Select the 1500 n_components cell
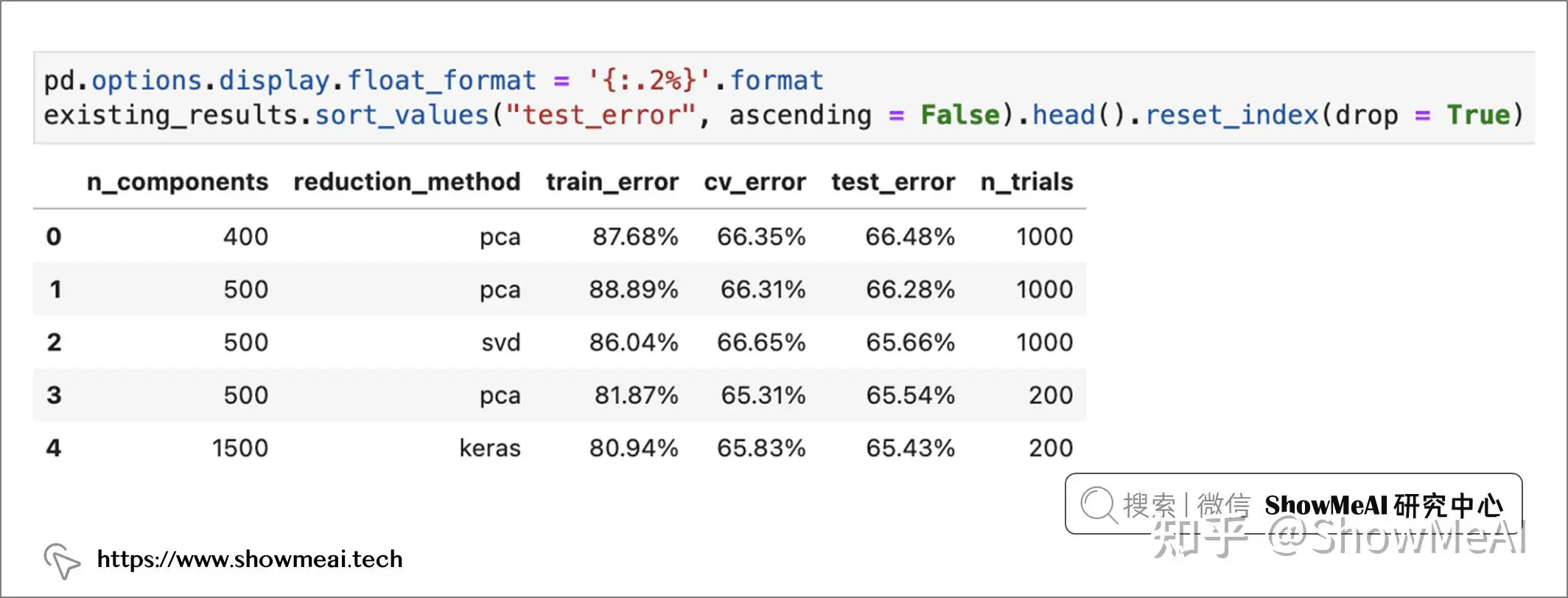 240,448
